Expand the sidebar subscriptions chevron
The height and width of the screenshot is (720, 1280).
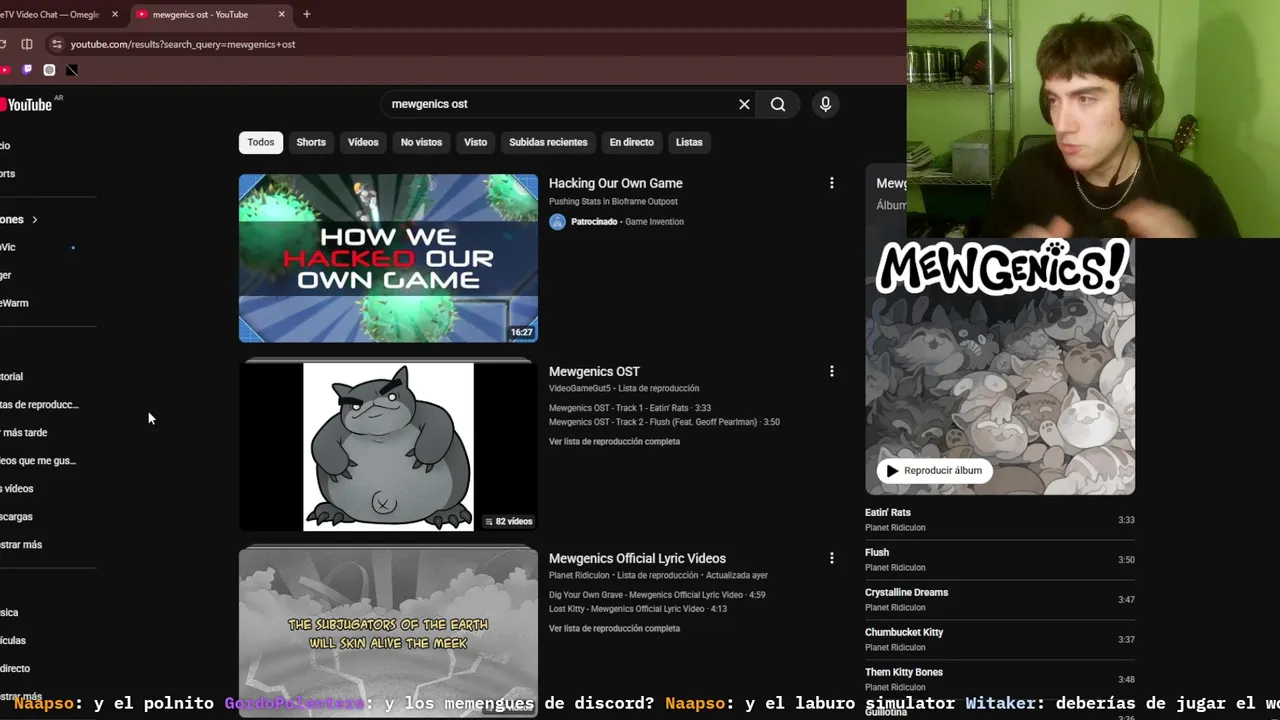click(x=34, y=220)
